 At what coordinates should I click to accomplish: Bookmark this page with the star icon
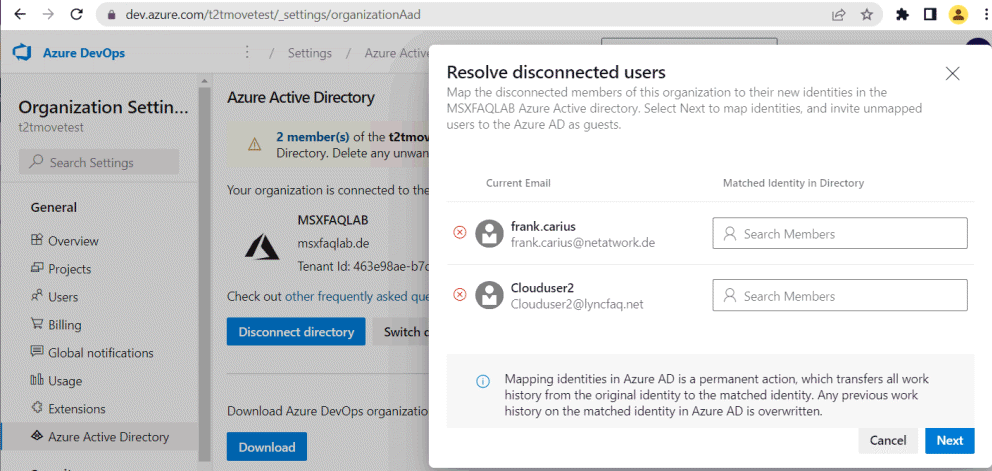click(x=867, y=15)
